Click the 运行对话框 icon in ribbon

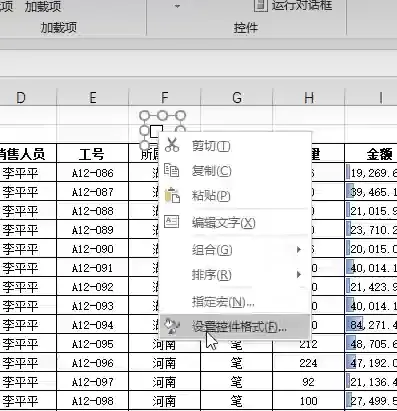click(261, 5)
